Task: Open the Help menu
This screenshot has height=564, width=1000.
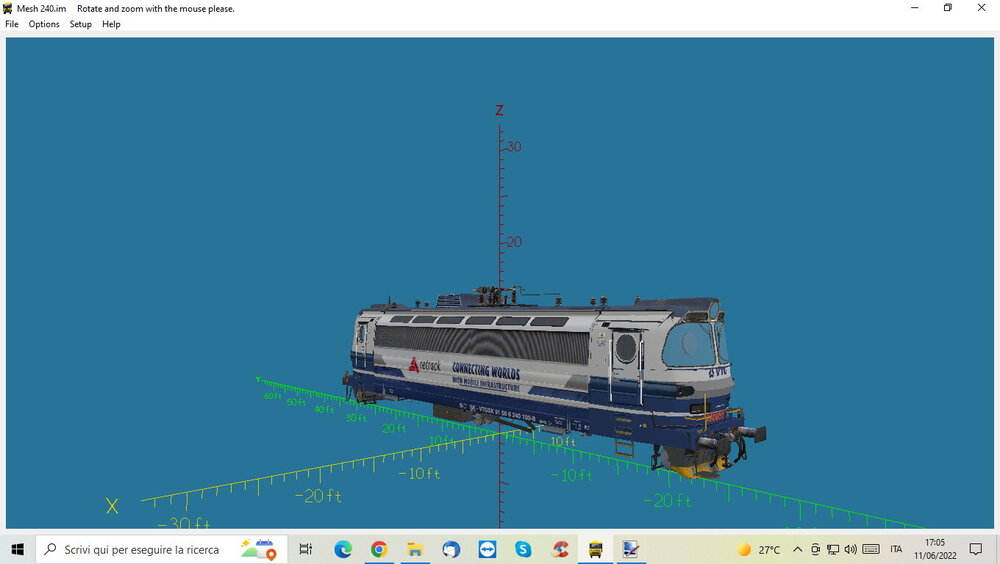Action: (111, 24)
